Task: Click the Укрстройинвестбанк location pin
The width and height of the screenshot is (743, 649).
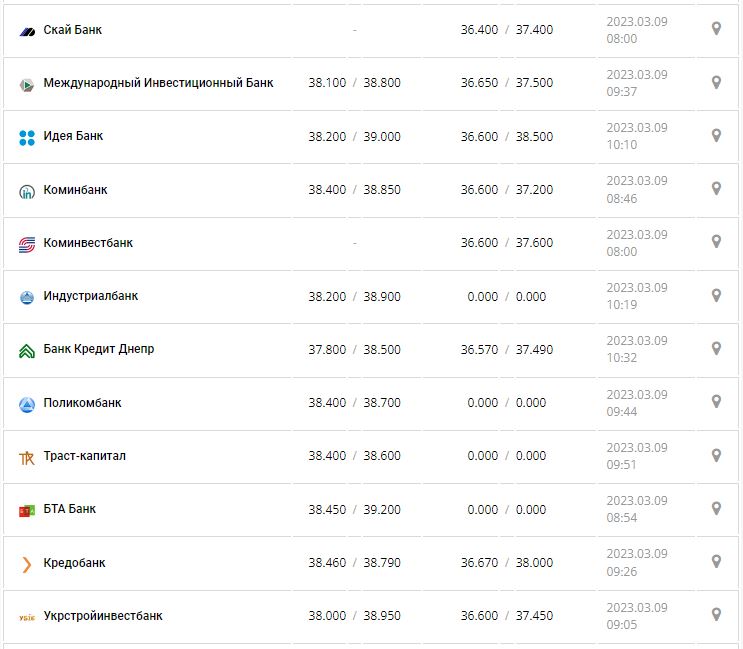Action: [x=716, y=614]
